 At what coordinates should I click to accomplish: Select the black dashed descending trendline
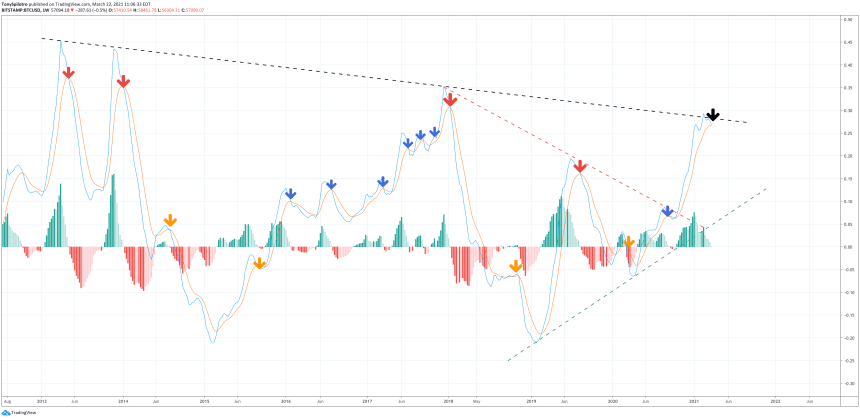[x=250, y=65]
